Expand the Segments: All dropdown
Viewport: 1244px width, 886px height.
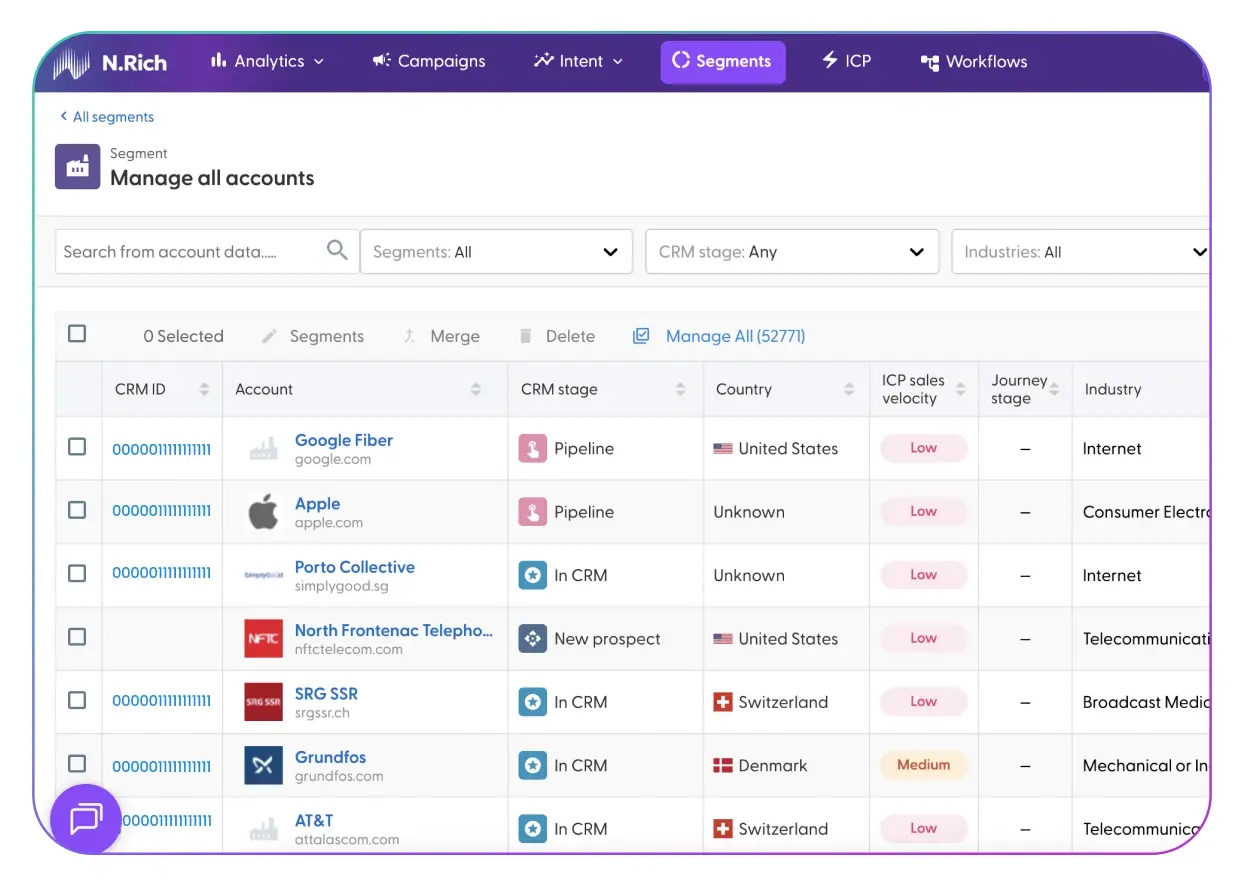tap(496, 252)
